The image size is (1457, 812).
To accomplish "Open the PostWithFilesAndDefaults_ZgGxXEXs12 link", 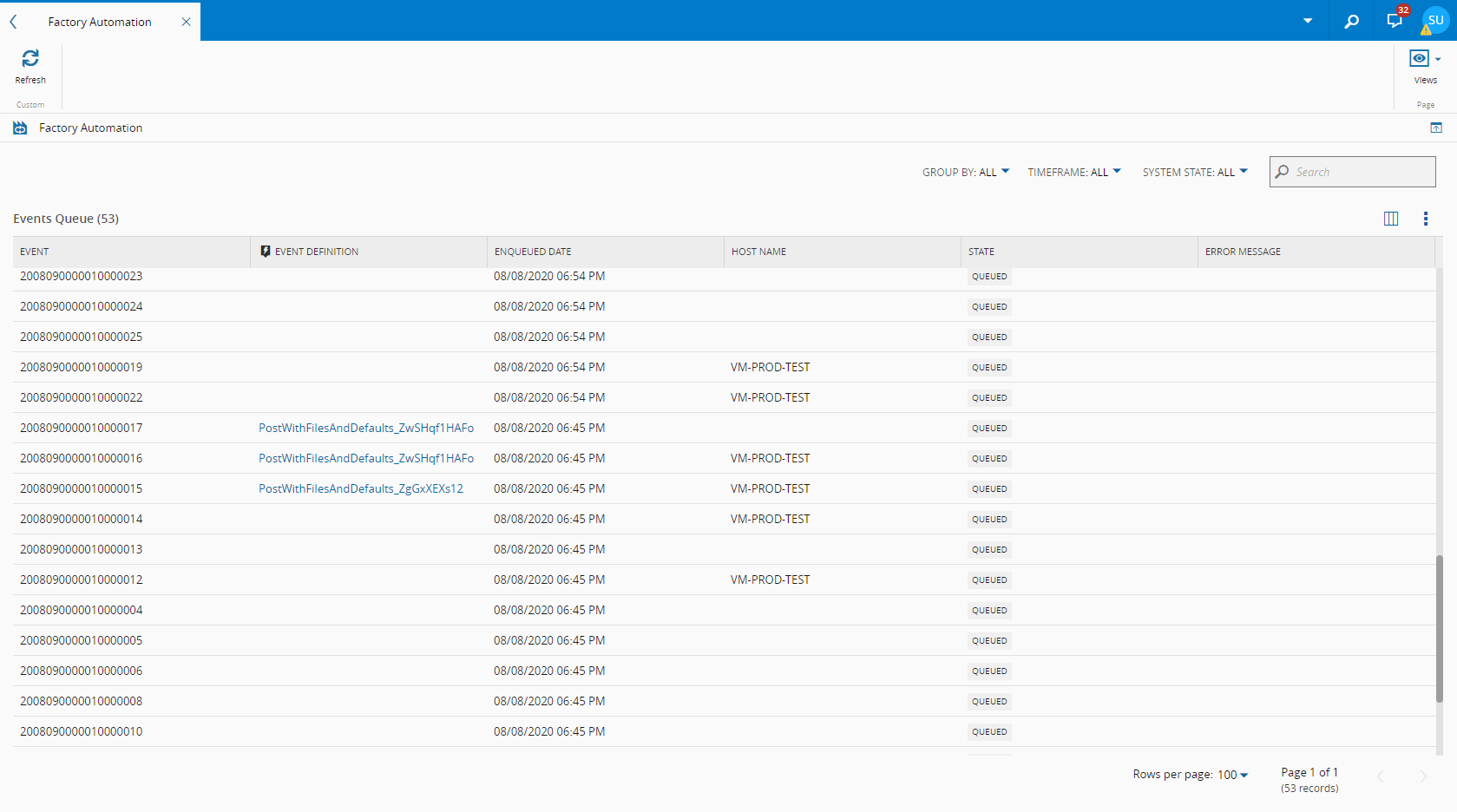I will (x=361, y=488).
